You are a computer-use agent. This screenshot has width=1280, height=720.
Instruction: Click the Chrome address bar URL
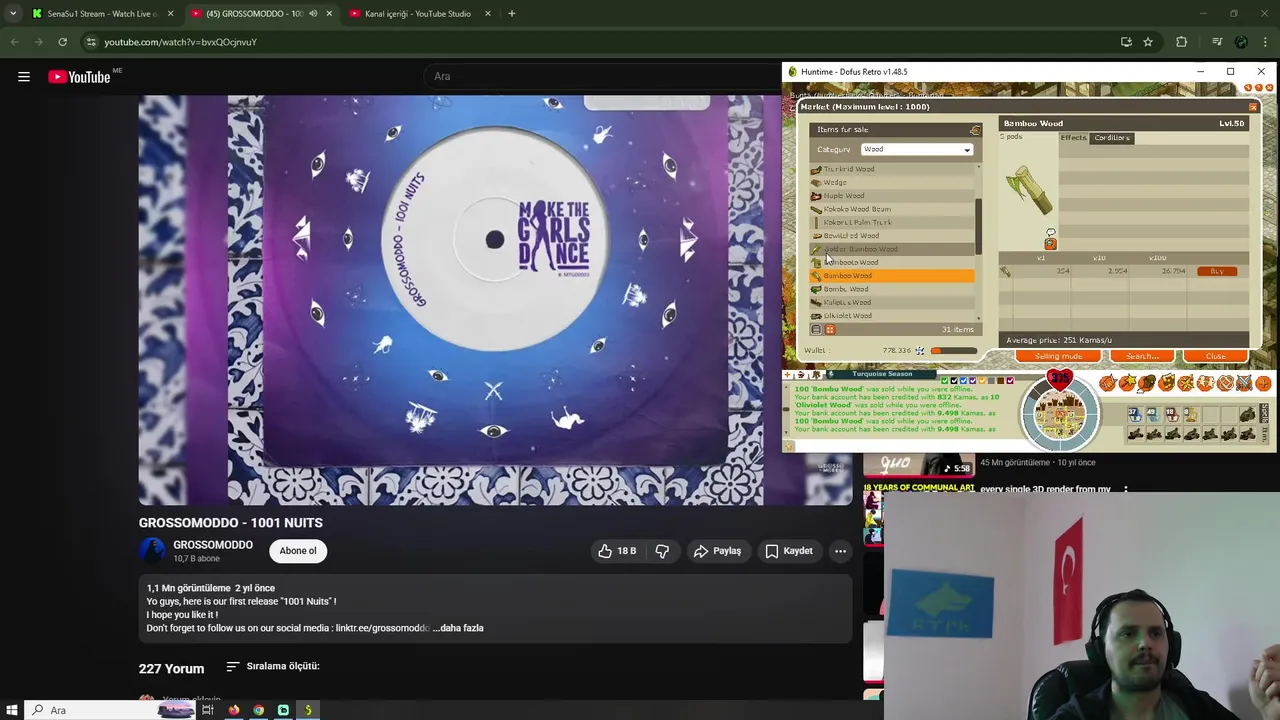(181, 42)
